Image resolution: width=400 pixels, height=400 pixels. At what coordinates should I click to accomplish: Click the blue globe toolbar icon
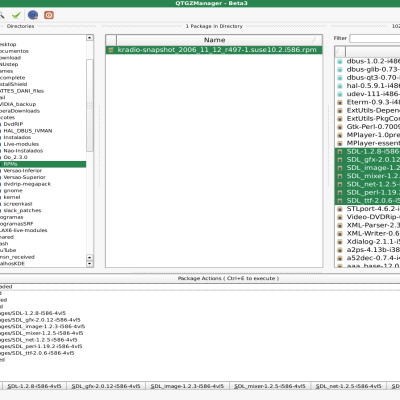tap(33, 15)
